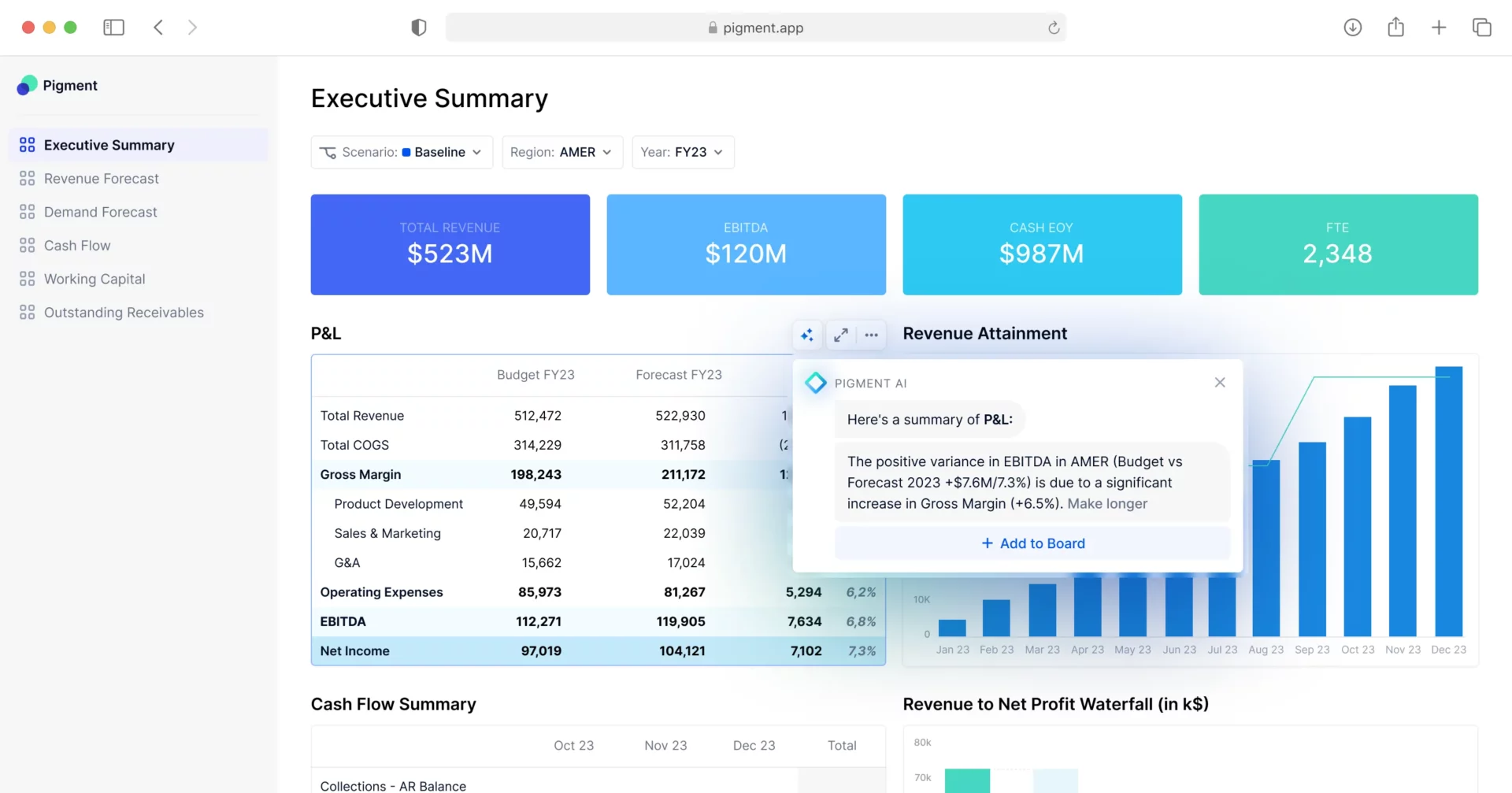Open the Year FY23 dropdown
Image resolution: width=1512 pixels, height=793 pixels.
point(683,153)
